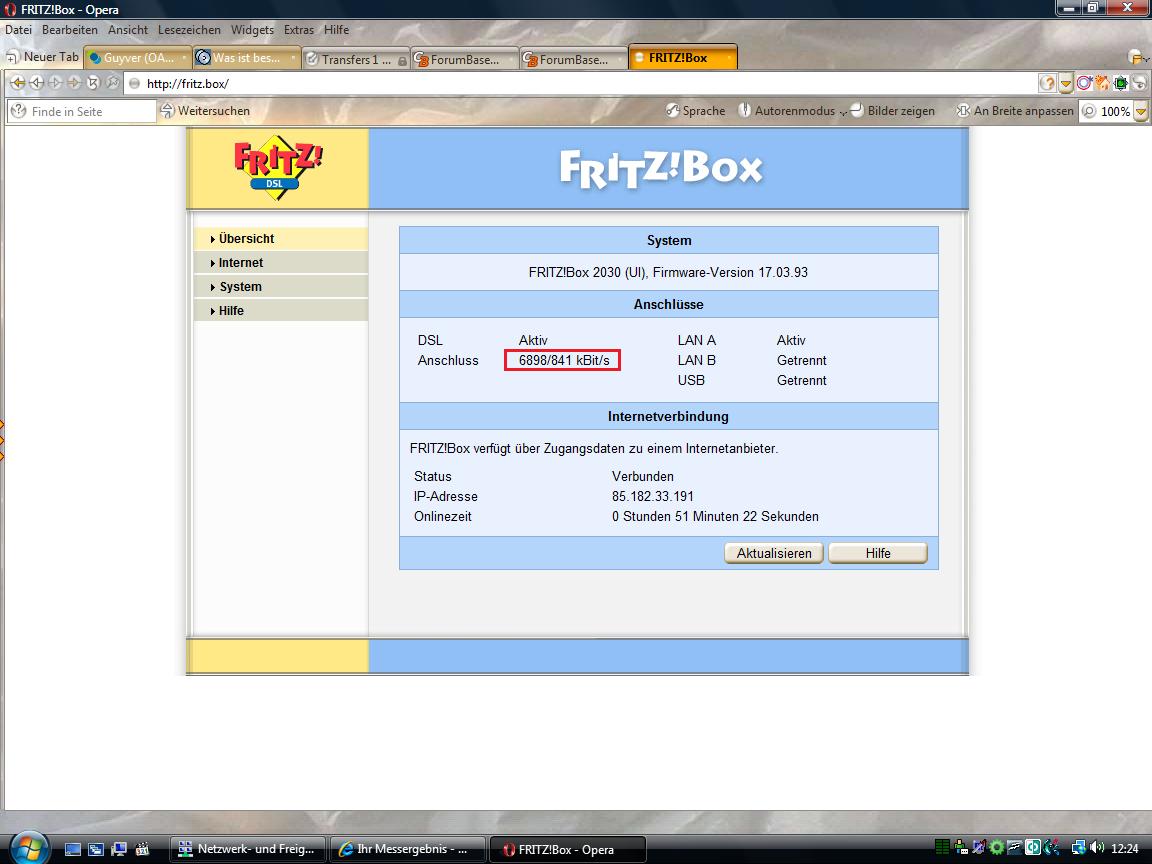The width and height of the screenshot is (1152, 864).
Task: Open the Extras menu
Action: [x=298, y=30]
